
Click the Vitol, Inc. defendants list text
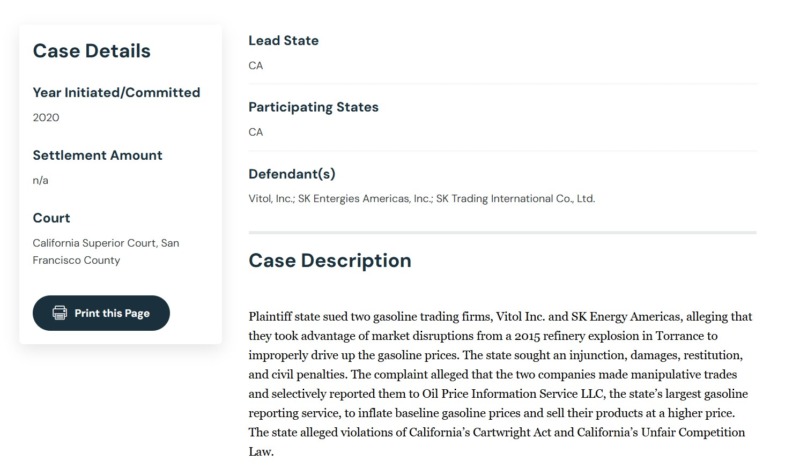pos(421,198)
